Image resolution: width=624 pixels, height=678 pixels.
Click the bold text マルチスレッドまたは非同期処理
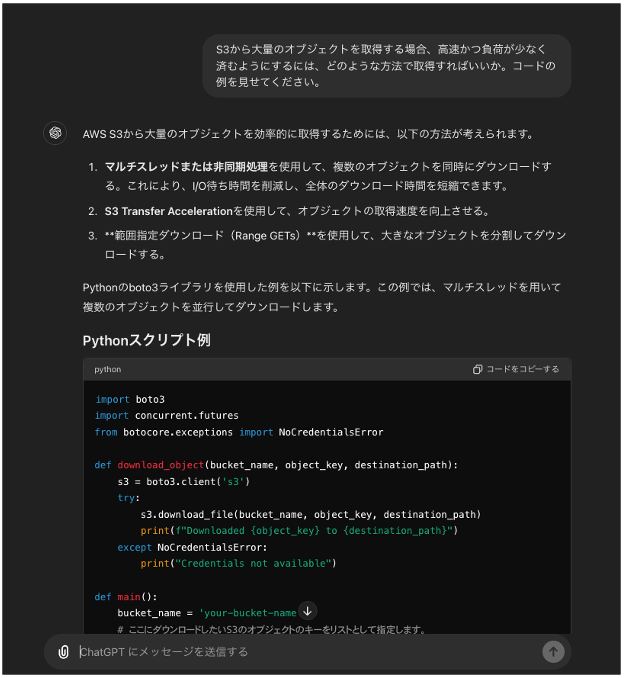pos(186,166)
